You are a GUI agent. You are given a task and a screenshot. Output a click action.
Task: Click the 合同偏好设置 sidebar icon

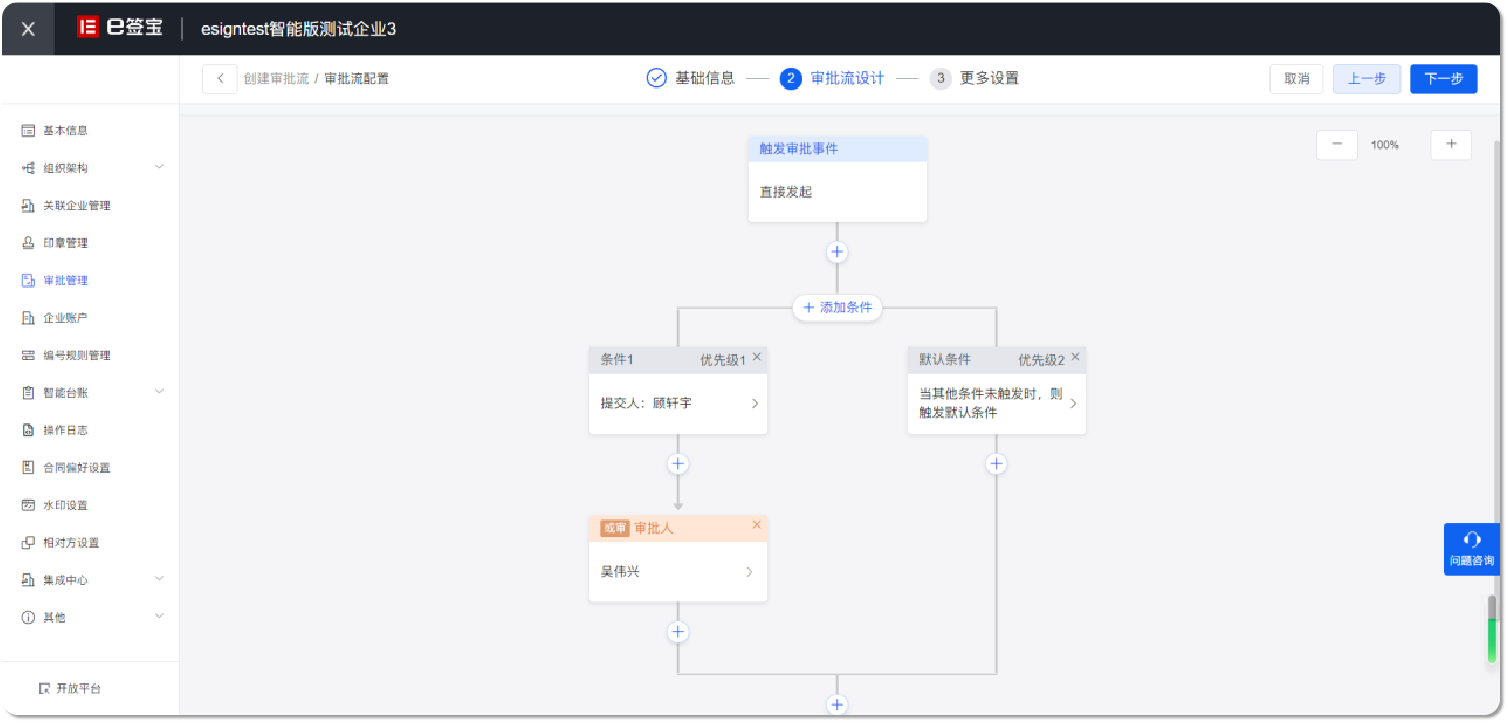point(28,468)
